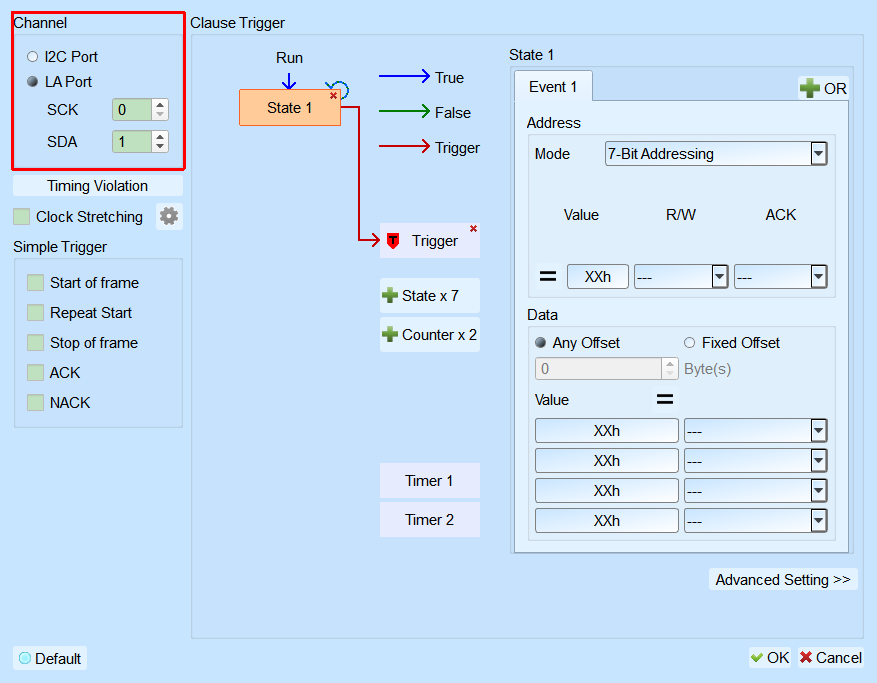877x683 pixels.
Task: Select the I2C Port radio button
Action: [x=32, y=56]
